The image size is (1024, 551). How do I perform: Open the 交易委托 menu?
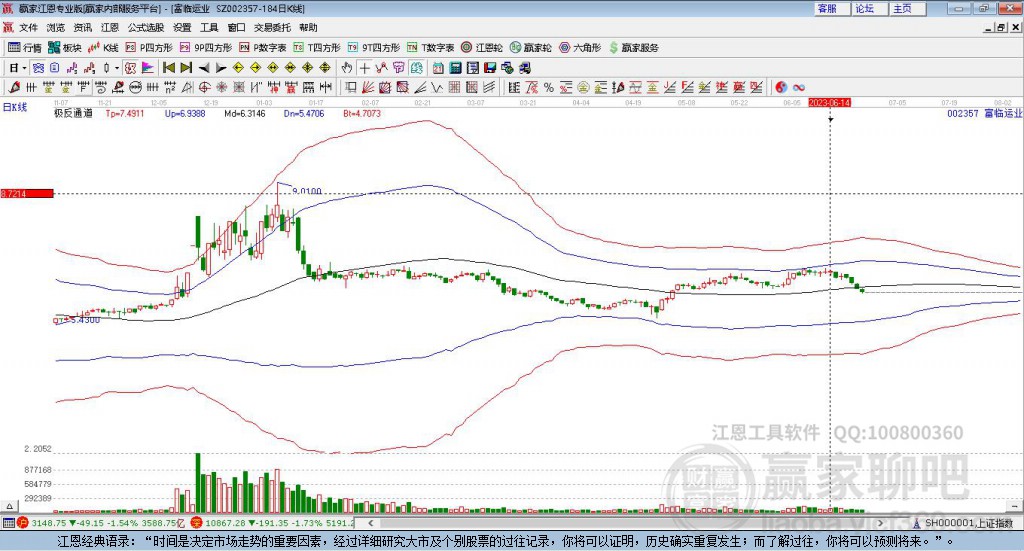pyautogui.click(x=272, y=27)
